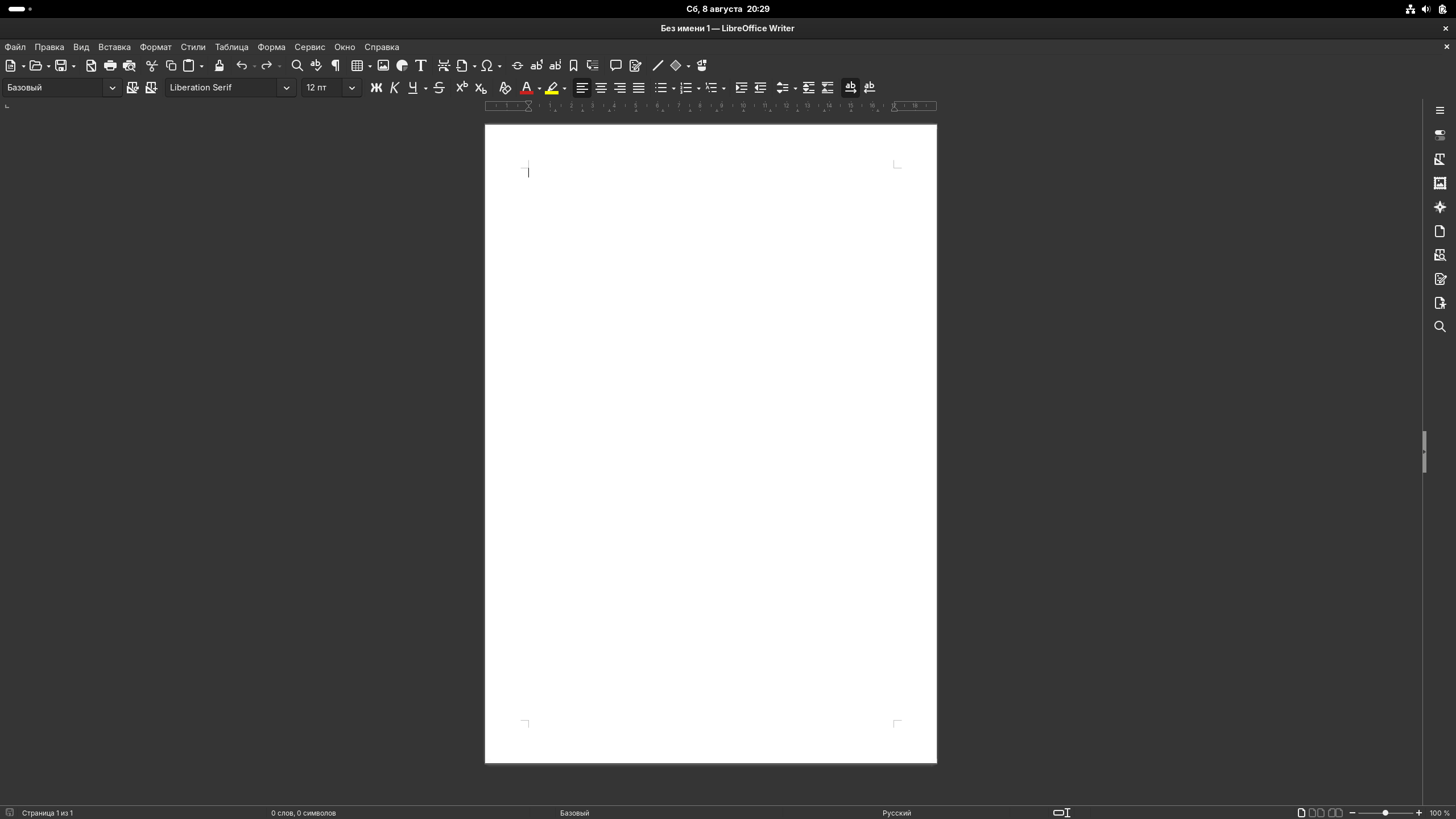The image size is (1456, 819).
Task: Open sidebar Navigator compass icon
Action: [1440, 207]
